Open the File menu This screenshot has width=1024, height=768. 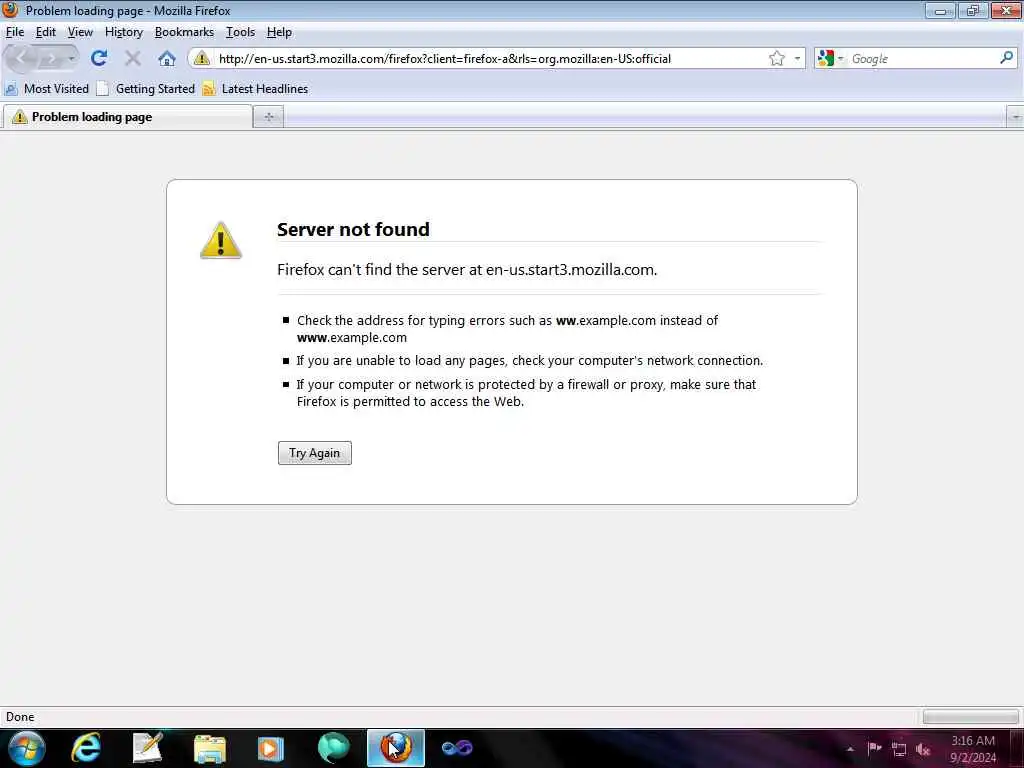[x=15, y=32]
